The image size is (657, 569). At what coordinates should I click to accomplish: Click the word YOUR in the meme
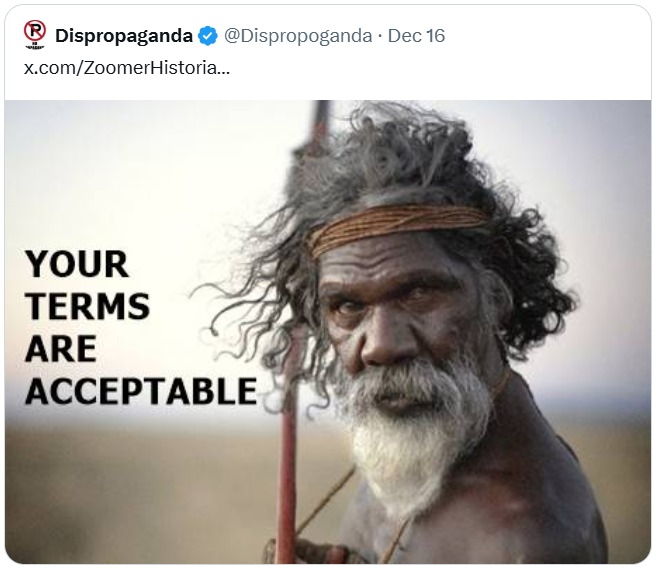pos(77,264)
